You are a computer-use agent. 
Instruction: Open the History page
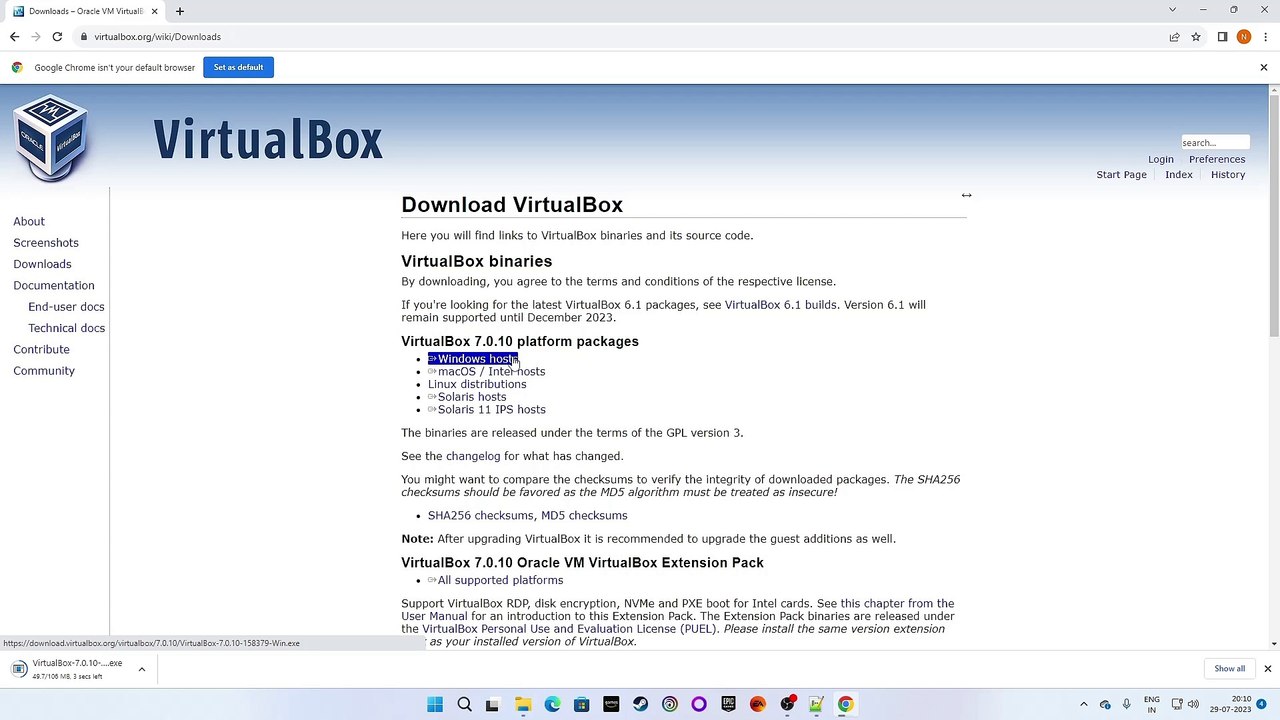[x=1228, y=175]
